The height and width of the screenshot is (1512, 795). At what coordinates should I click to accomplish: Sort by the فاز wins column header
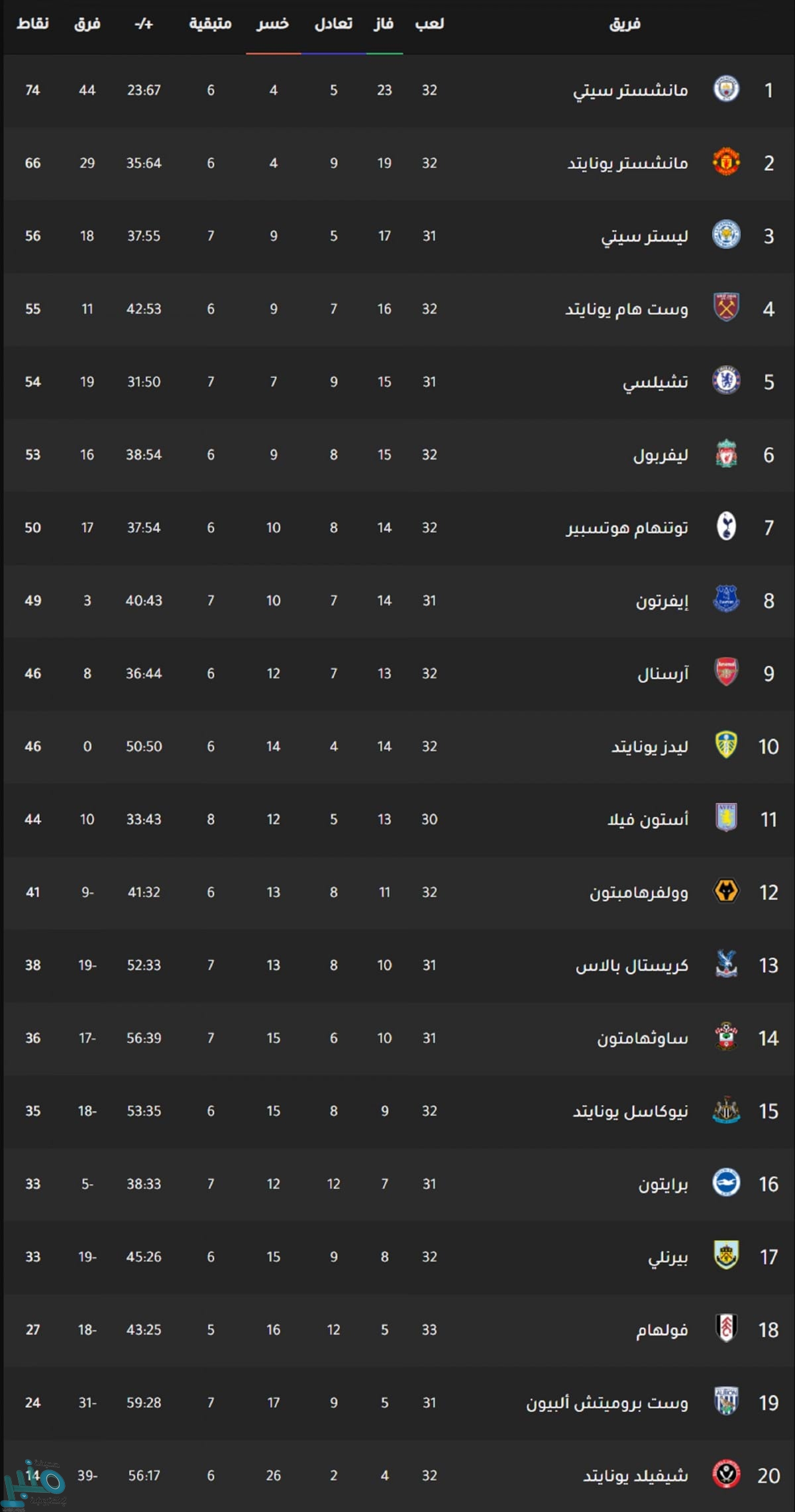[x=384, y=25]
